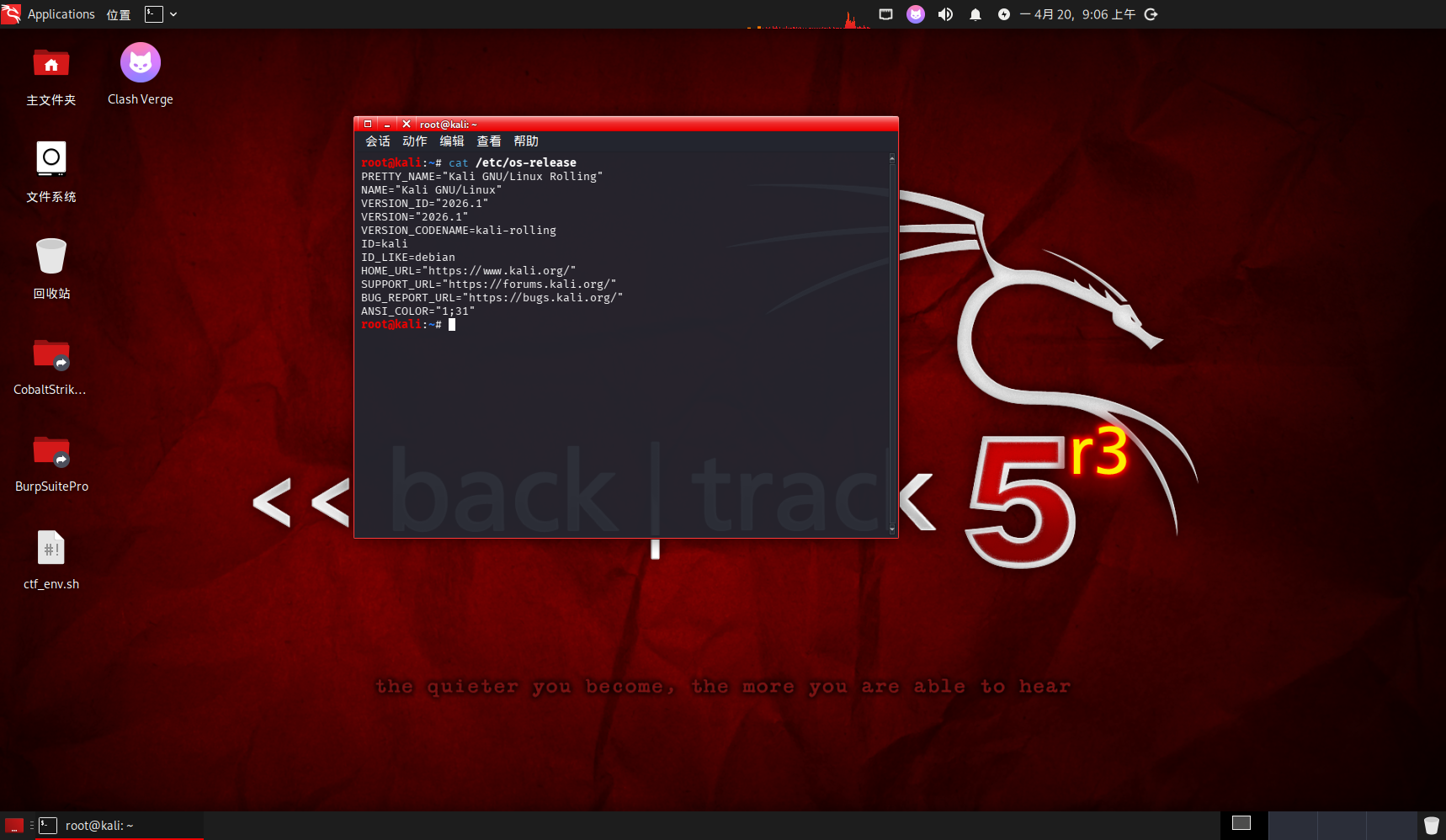Click the root@kali: ~ taskbar button
This screenshot has height=840, width=1446.
point(119,826)
